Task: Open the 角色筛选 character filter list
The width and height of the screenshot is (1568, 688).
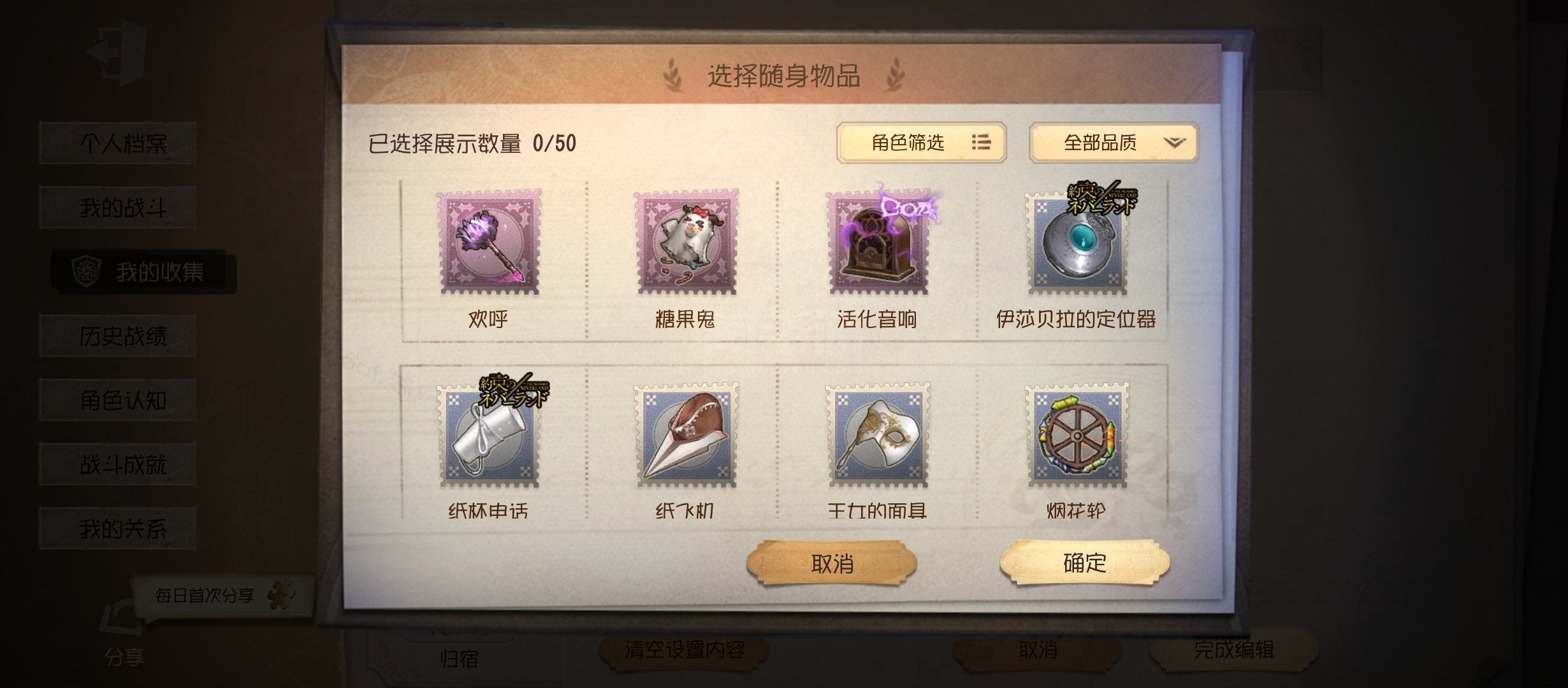Action: 921,143
